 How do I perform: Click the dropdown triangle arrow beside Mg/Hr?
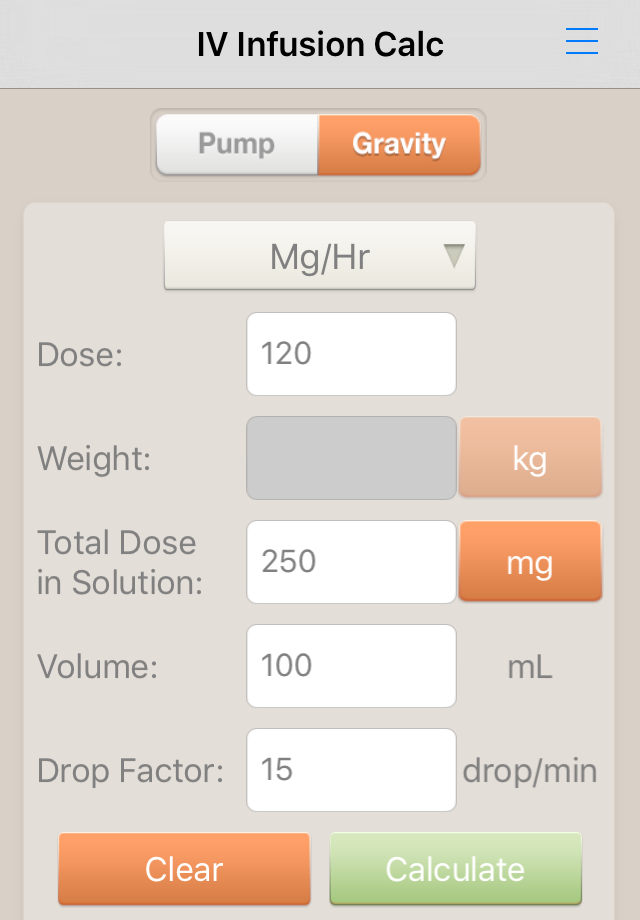[x=454, y=256]
